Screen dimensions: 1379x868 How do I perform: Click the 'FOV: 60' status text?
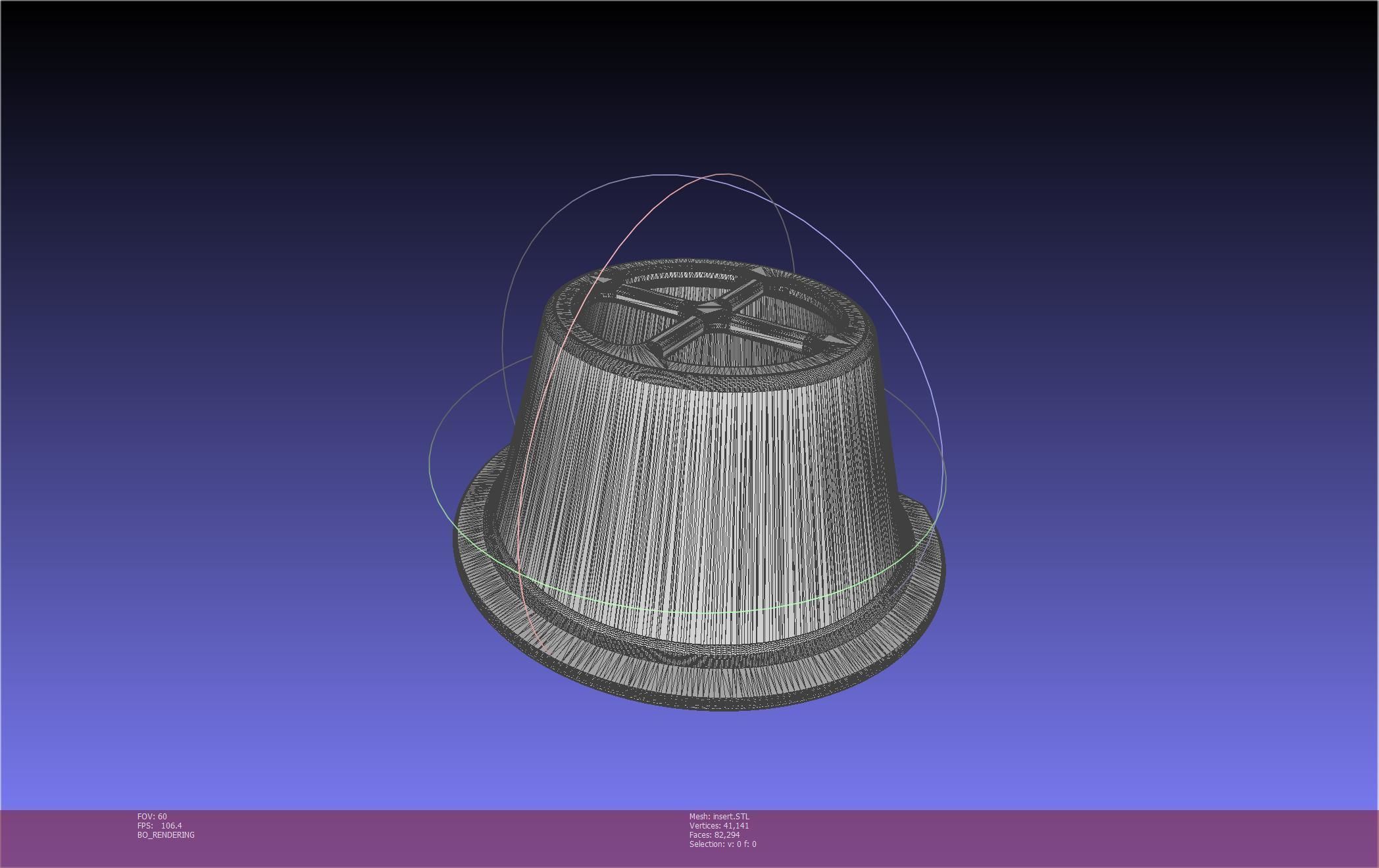click(152, 816)
